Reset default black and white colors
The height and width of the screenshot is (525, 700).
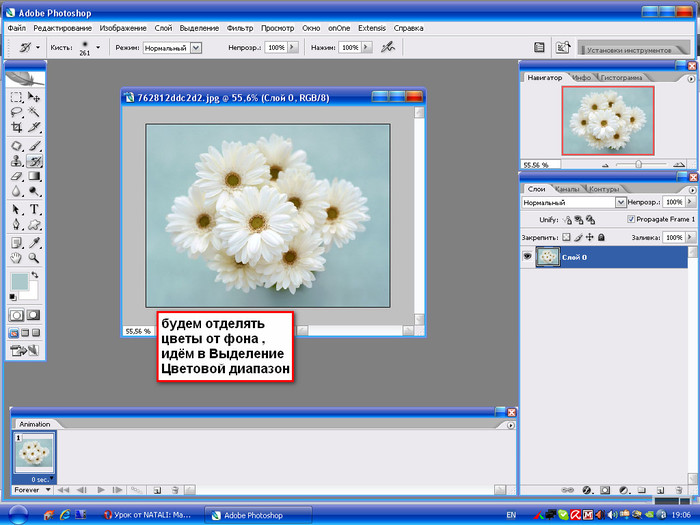[x=13, y=297]
